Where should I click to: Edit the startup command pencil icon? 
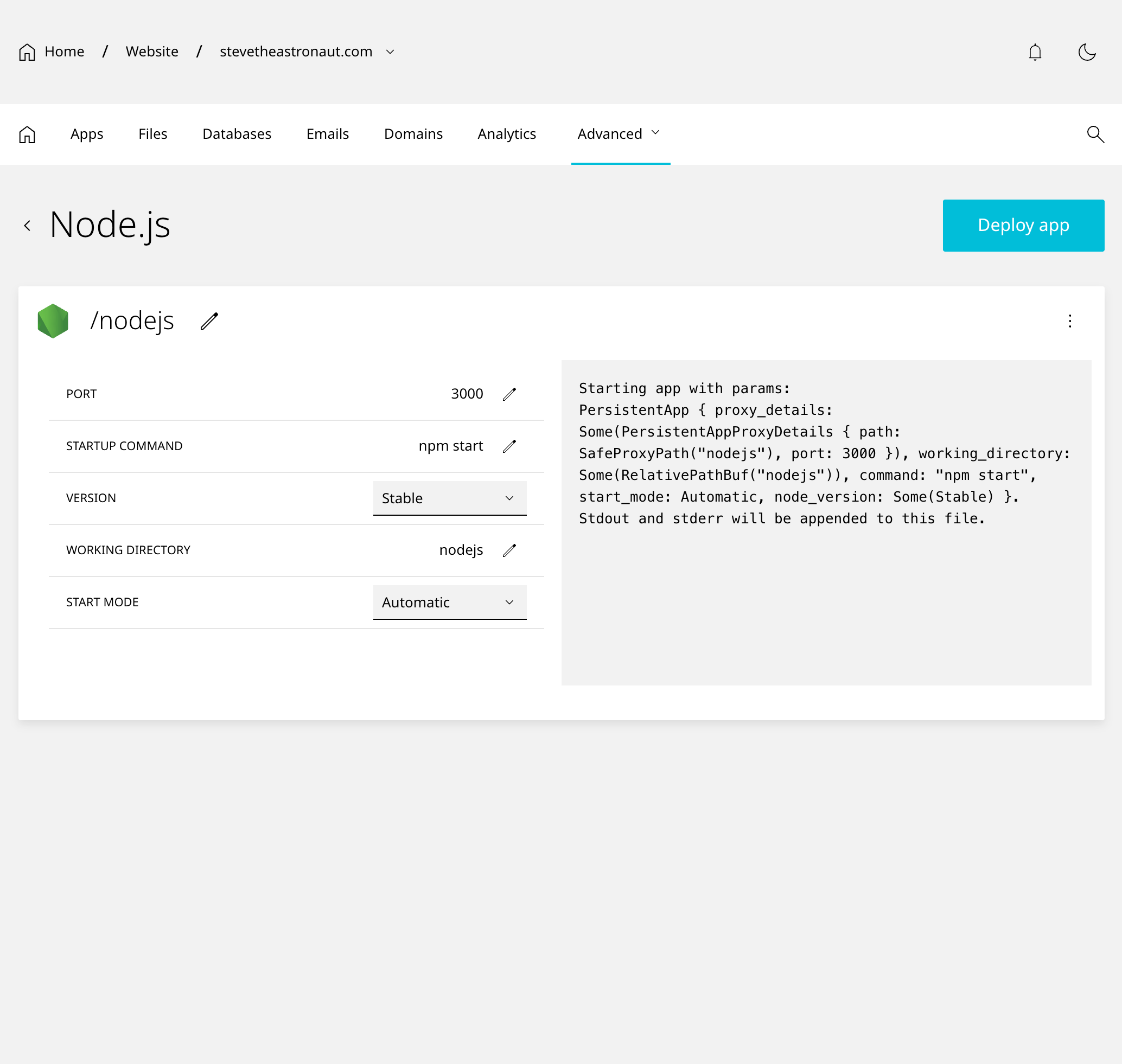[509, 446]
